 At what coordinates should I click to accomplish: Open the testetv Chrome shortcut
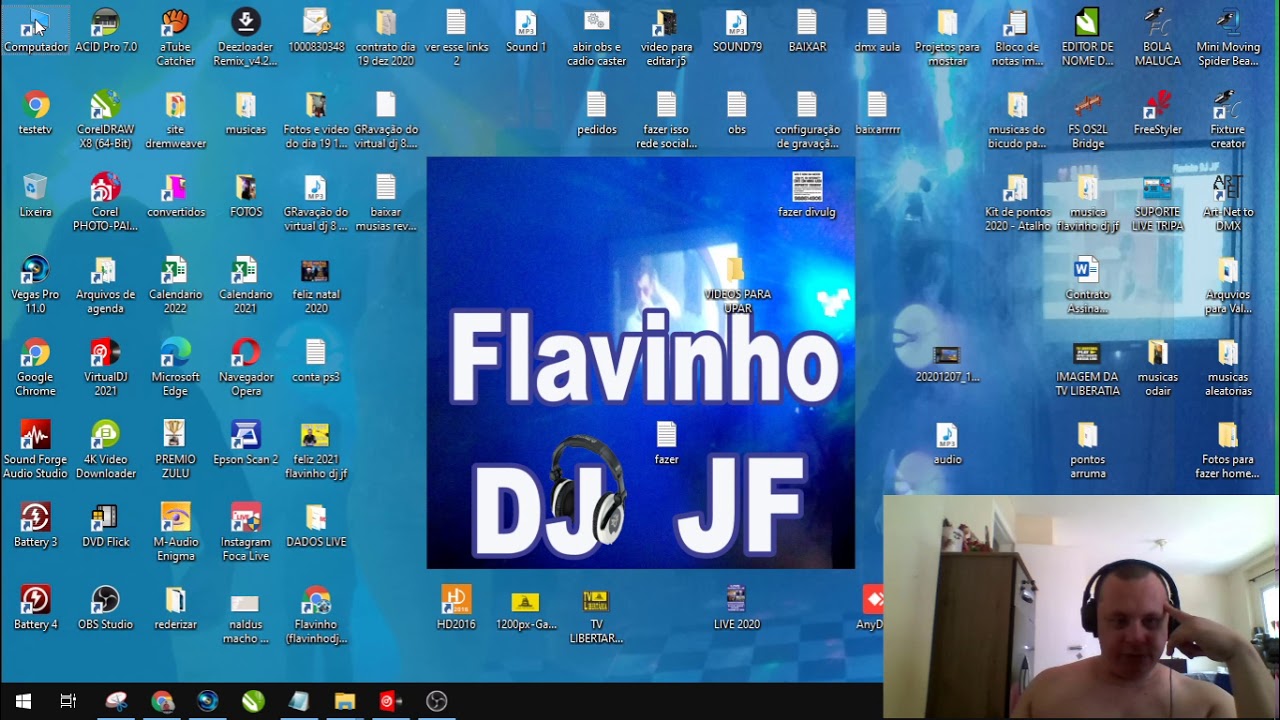point(35,112)
